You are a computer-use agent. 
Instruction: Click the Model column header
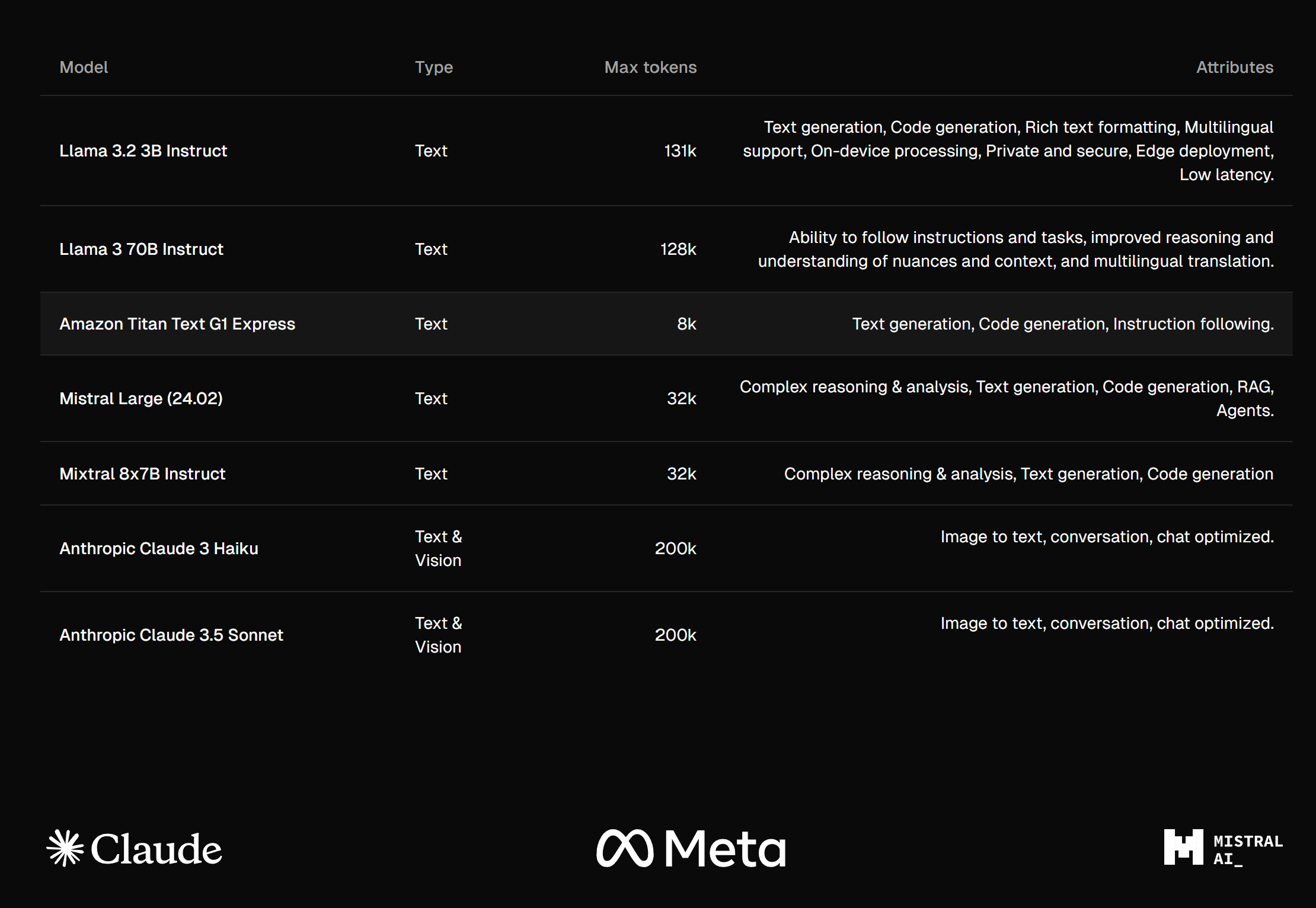84,68
